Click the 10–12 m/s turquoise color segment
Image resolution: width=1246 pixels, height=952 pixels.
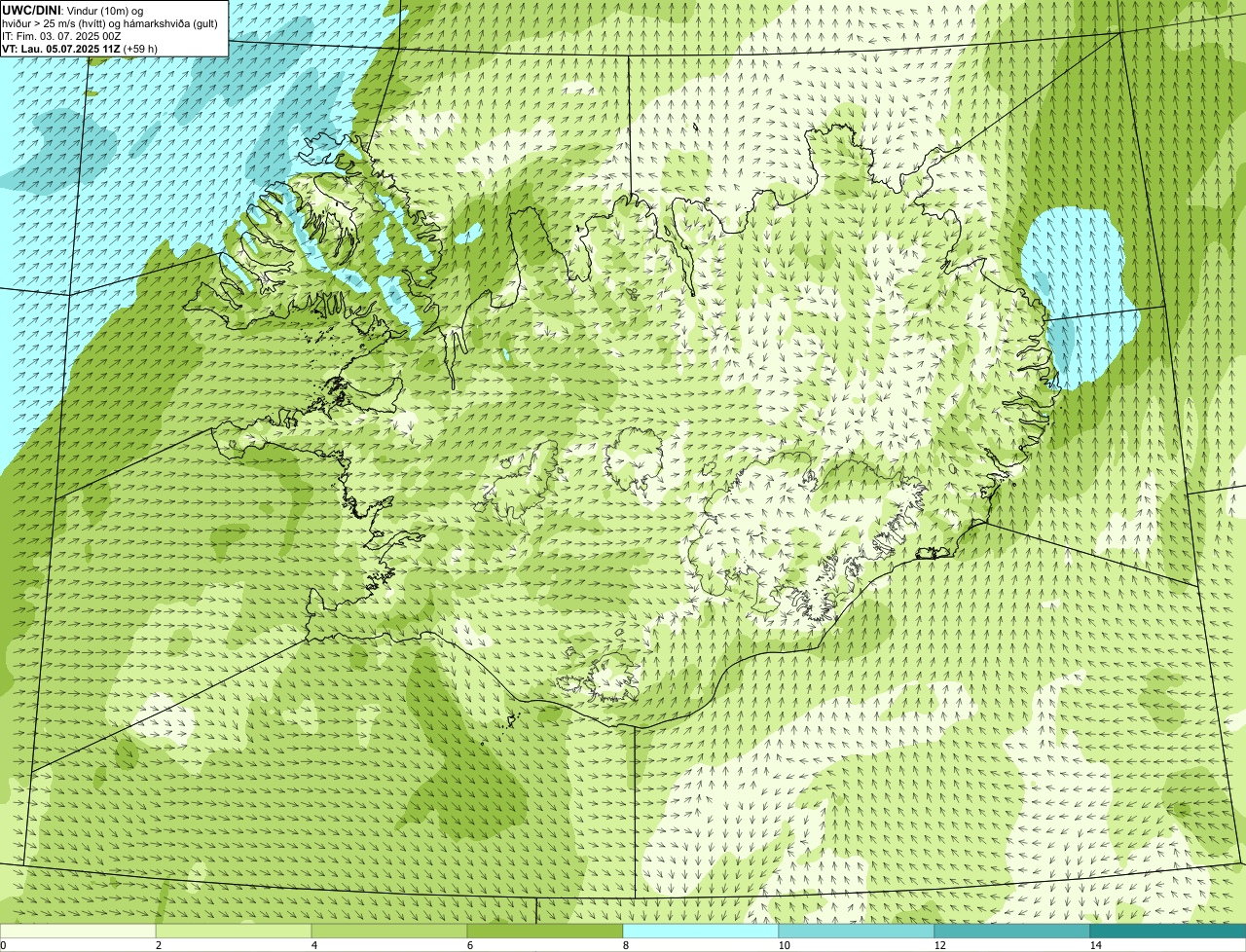tap(857, 931)
